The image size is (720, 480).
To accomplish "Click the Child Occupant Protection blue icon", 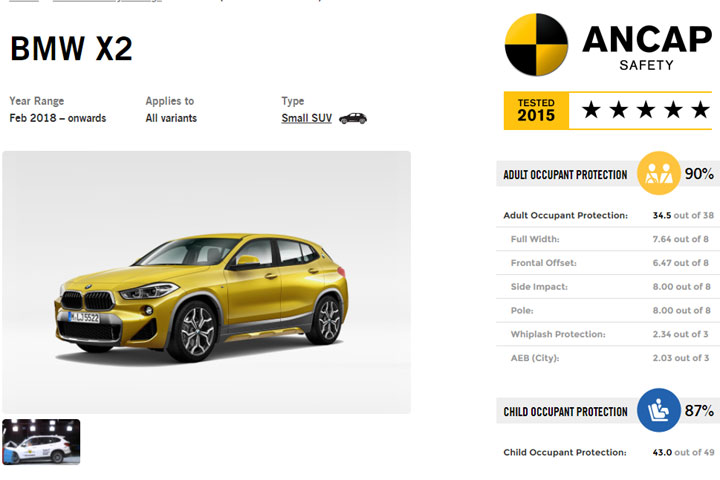I will tap(658, 410).
